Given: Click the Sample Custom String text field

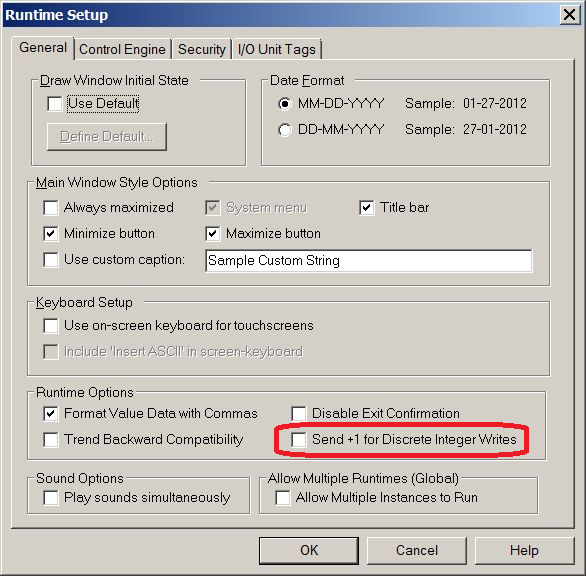Looking at the screenshot, I should (368, 261).
